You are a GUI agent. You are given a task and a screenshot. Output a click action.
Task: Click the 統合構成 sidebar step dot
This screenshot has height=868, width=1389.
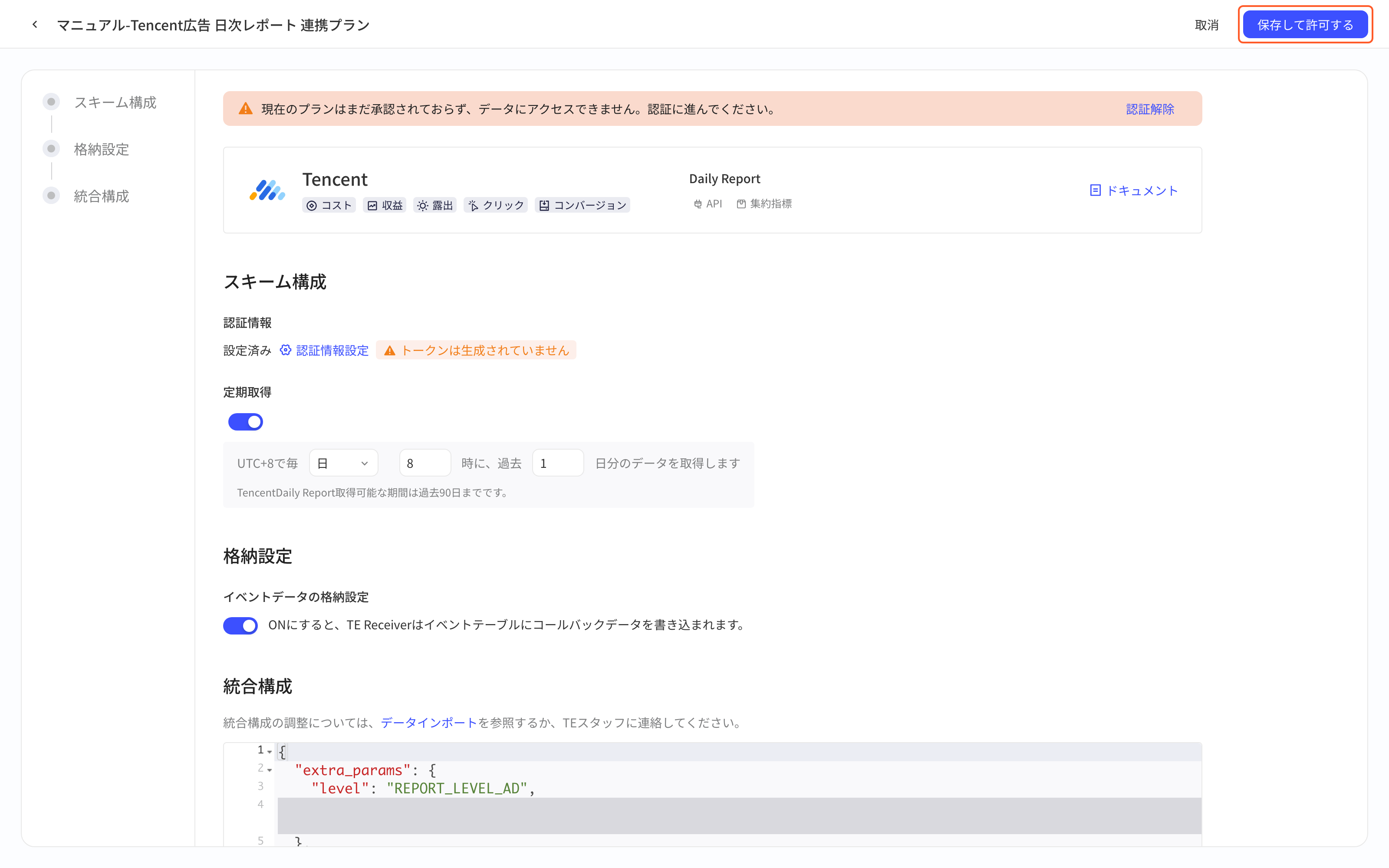coord(51,196)
